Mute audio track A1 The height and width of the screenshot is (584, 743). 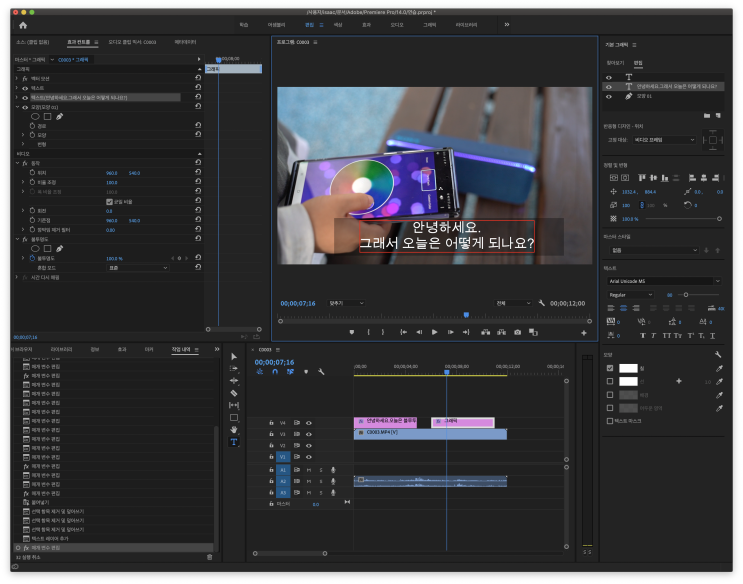[x=308, y=470]
